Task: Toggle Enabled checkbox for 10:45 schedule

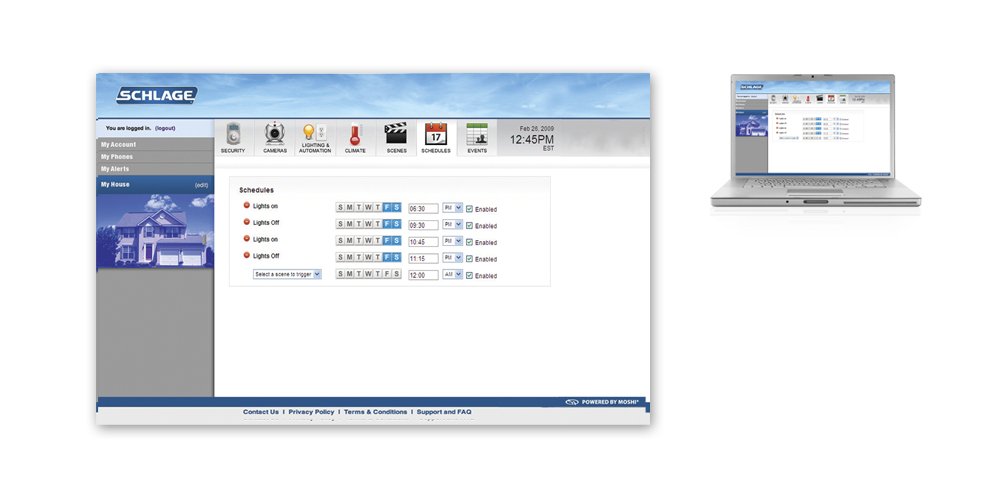Action: [x=469, y=242]
